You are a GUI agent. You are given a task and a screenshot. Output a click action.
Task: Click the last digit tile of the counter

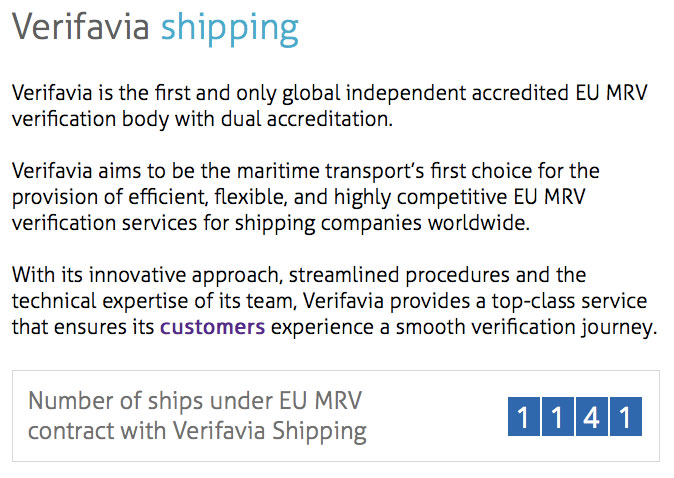pyautogui.click(x=625, y=416)
